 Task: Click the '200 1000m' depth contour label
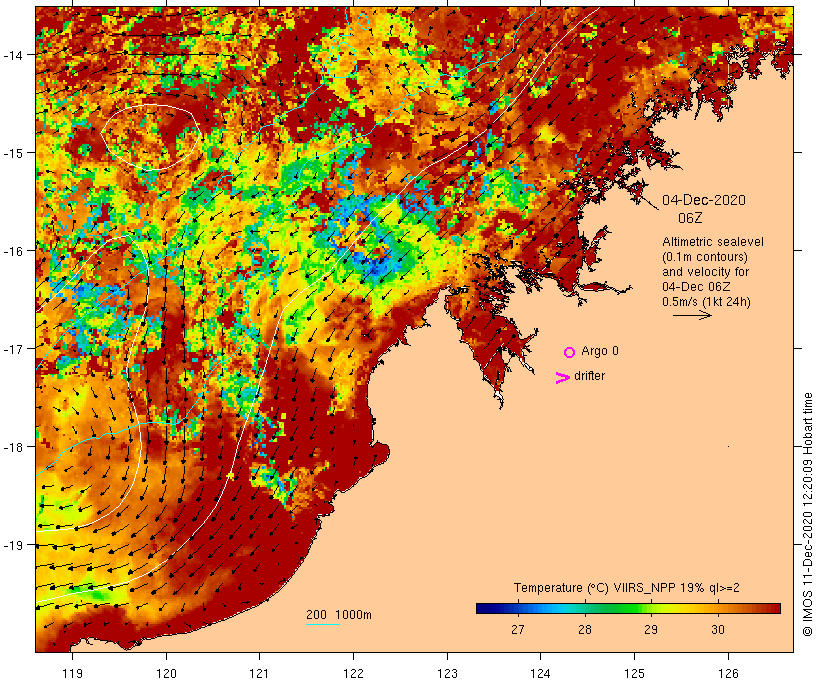click(x=339, y=615)
